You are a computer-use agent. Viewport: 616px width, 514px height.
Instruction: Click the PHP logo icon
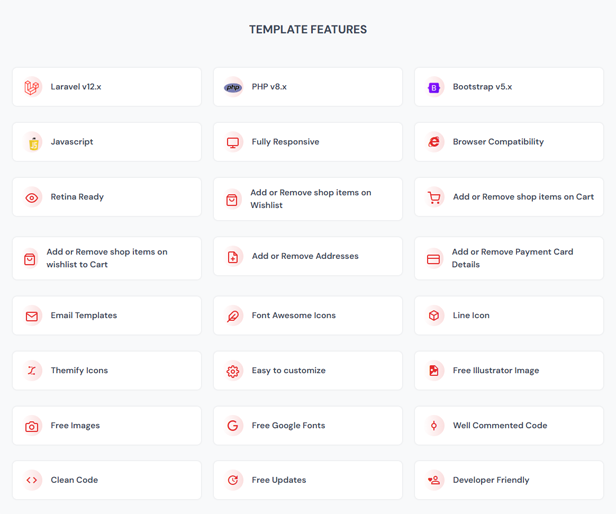(233, 87)
